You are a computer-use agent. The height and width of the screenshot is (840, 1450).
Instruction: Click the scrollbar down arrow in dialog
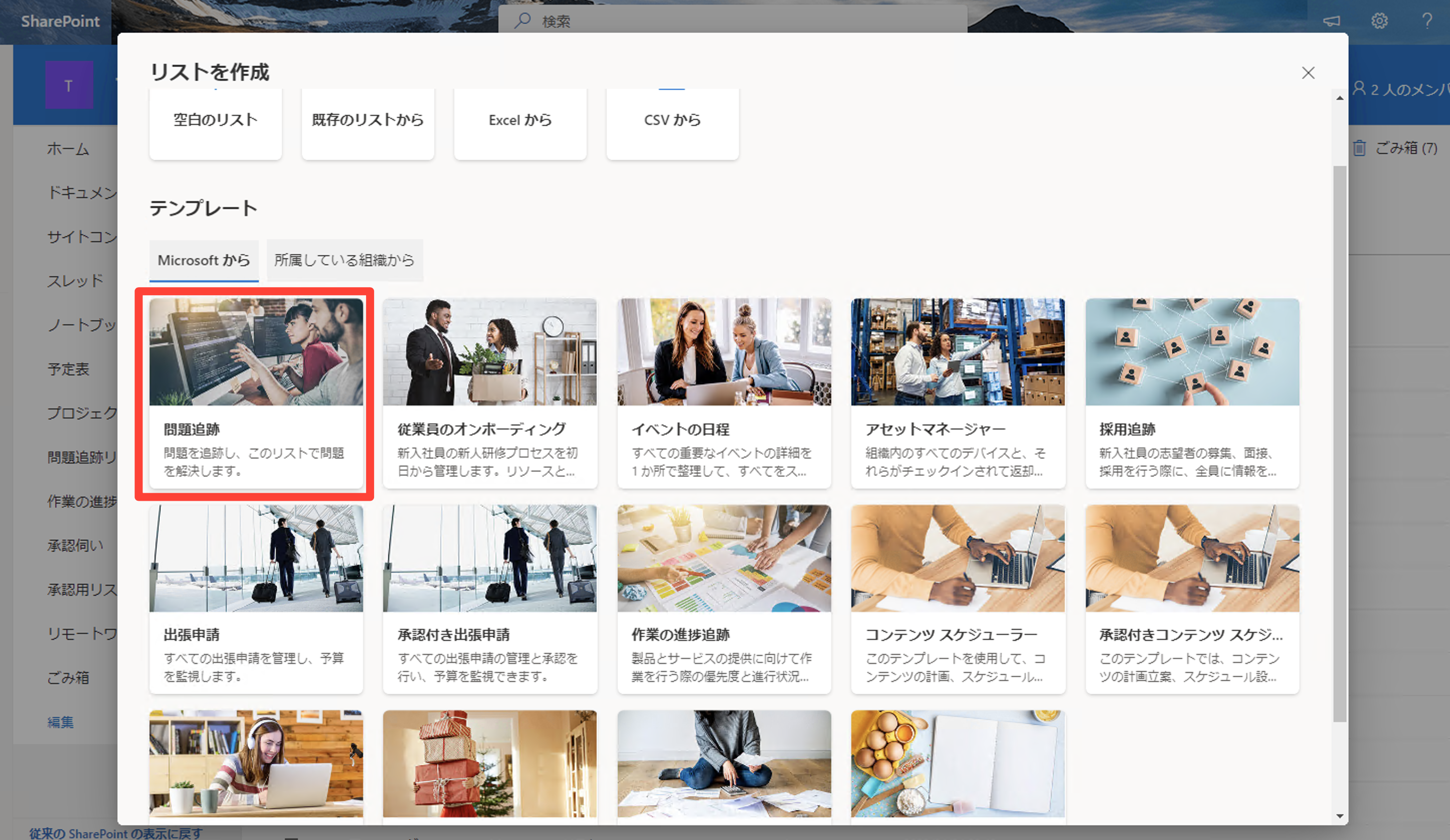click(1340, 816)
